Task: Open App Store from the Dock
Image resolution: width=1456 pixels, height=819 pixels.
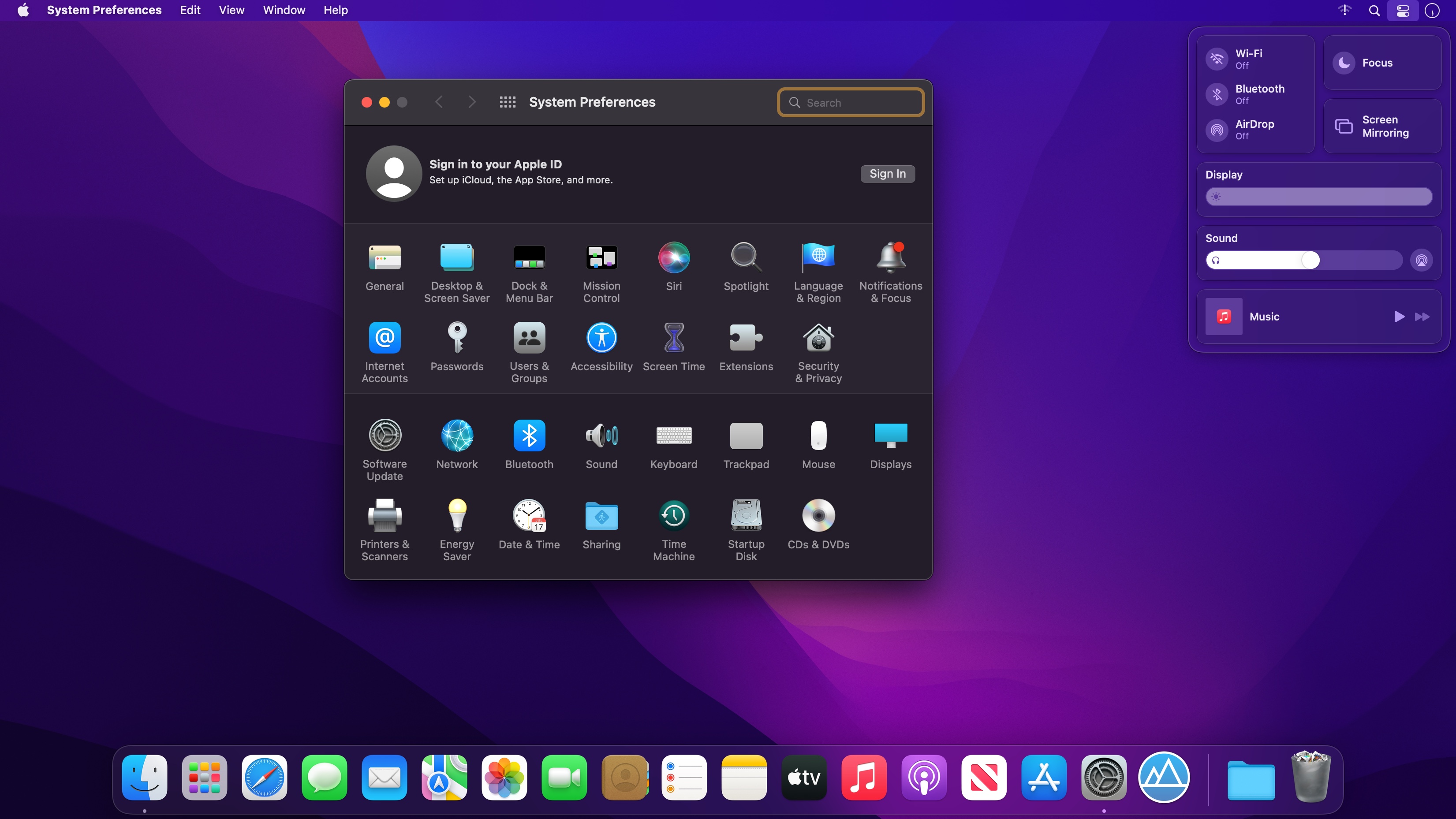Action: pyautogui.click(x=1043, y=778)
